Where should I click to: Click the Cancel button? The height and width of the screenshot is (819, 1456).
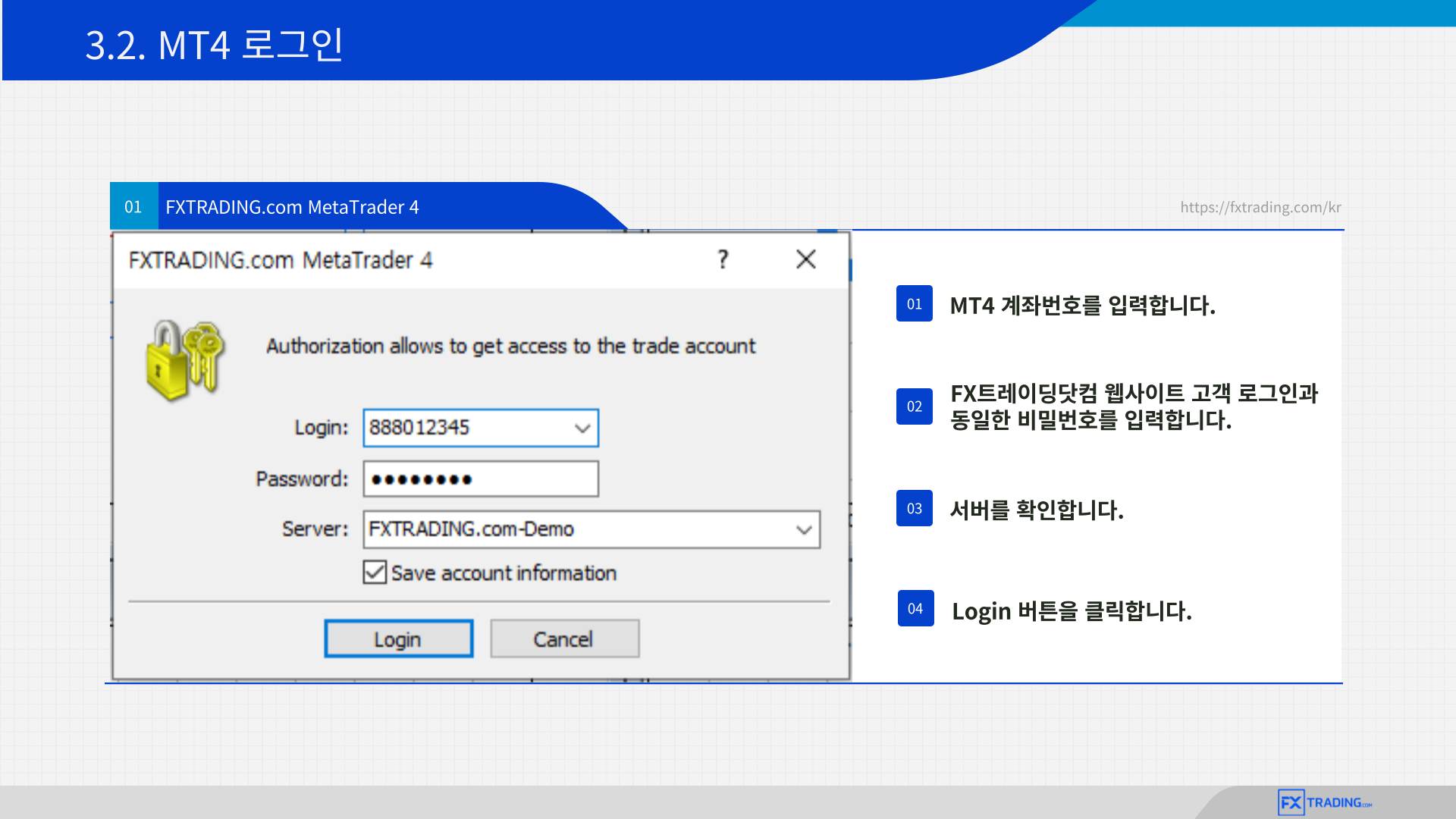pos(564,639)
